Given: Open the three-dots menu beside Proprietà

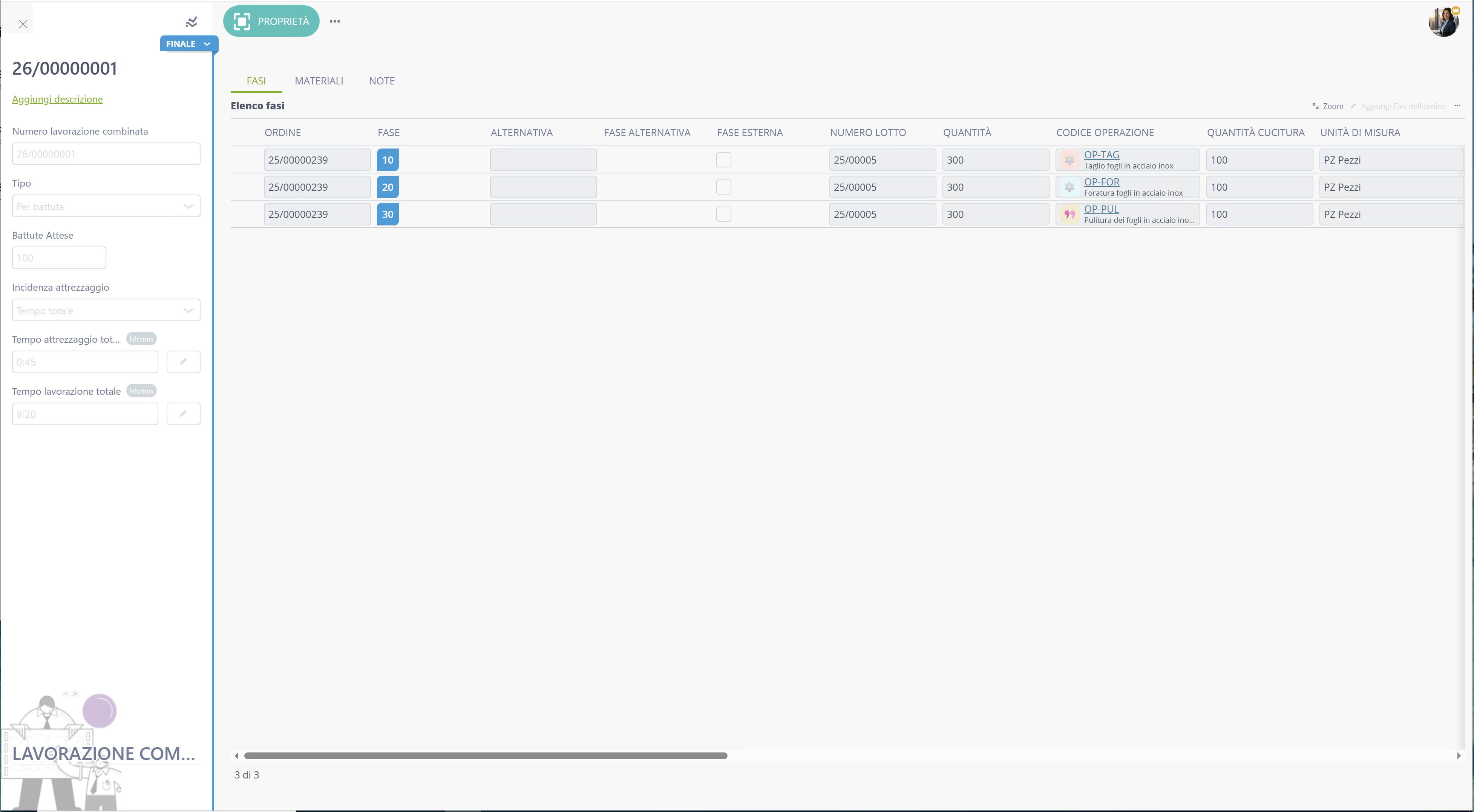Looking at the screenshot, I should point(335,21).
